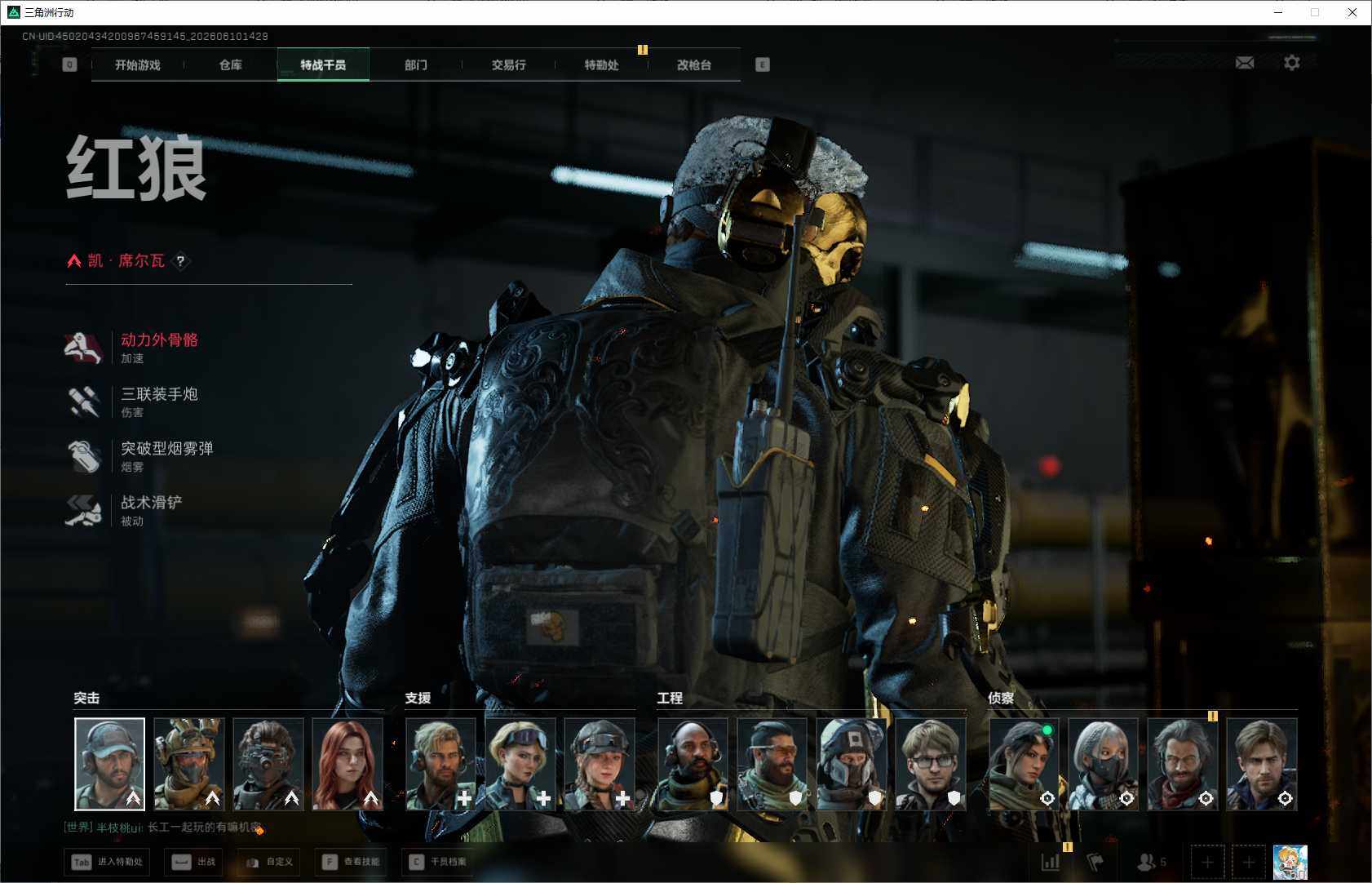
Task: Click the 查看技能 view skills button
Action: 352,862
